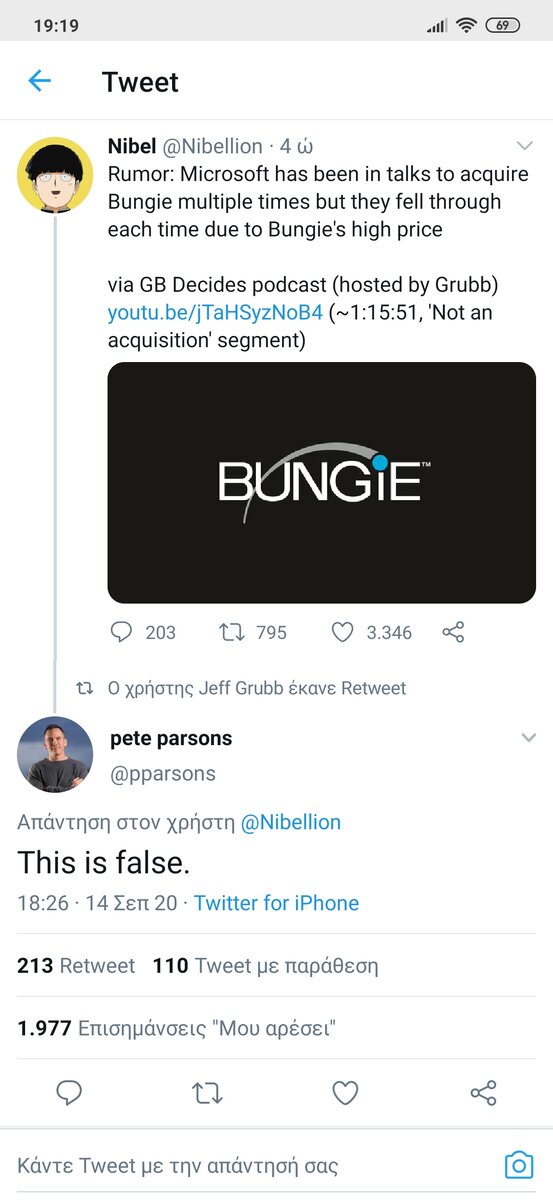553x1200 pixels.
Task: Open the @Nibellion mention link
Action: [291, 822]
